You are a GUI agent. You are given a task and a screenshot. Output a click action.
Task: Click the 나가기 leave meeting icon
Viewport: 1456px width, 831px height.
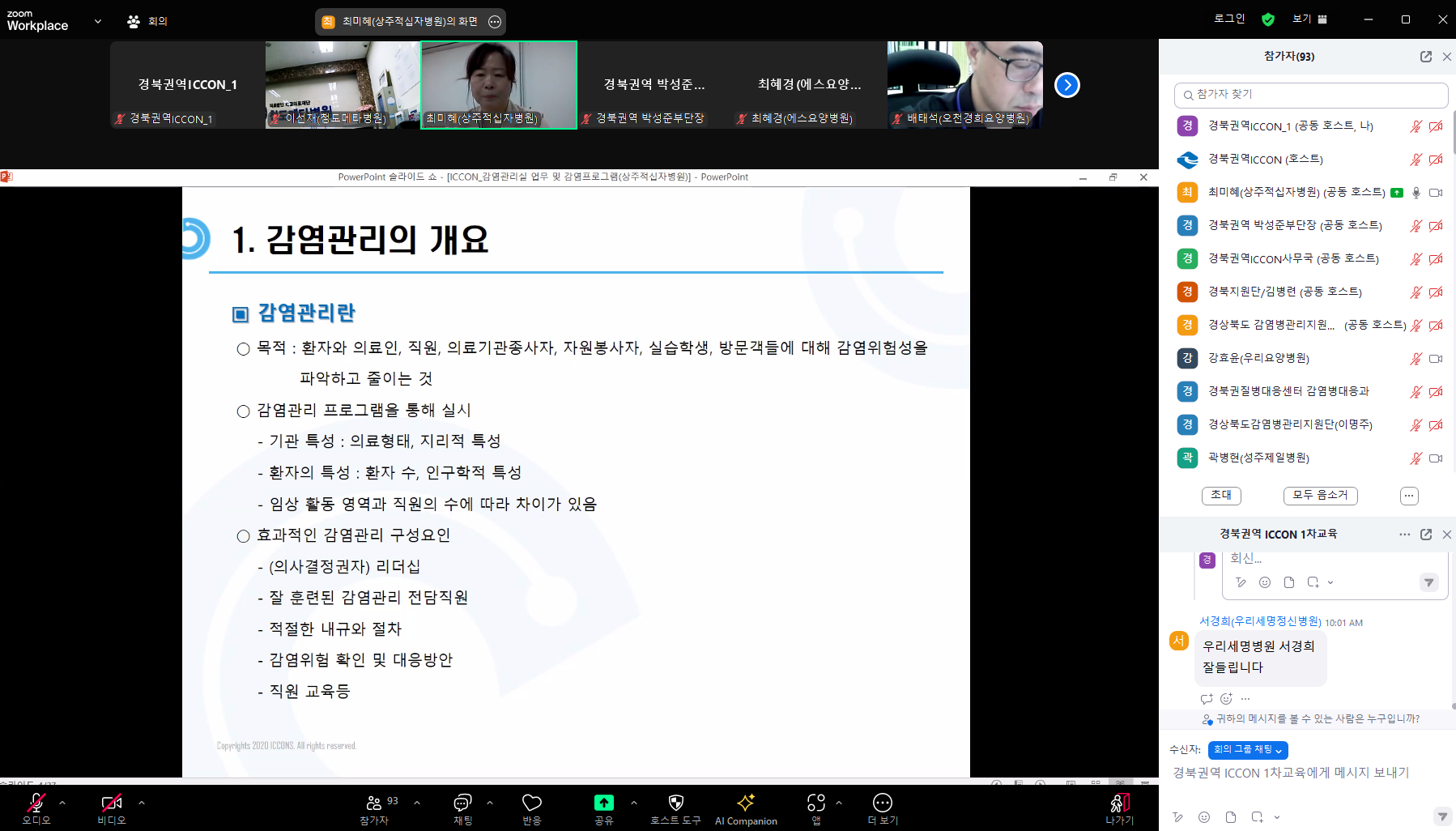1120,803
